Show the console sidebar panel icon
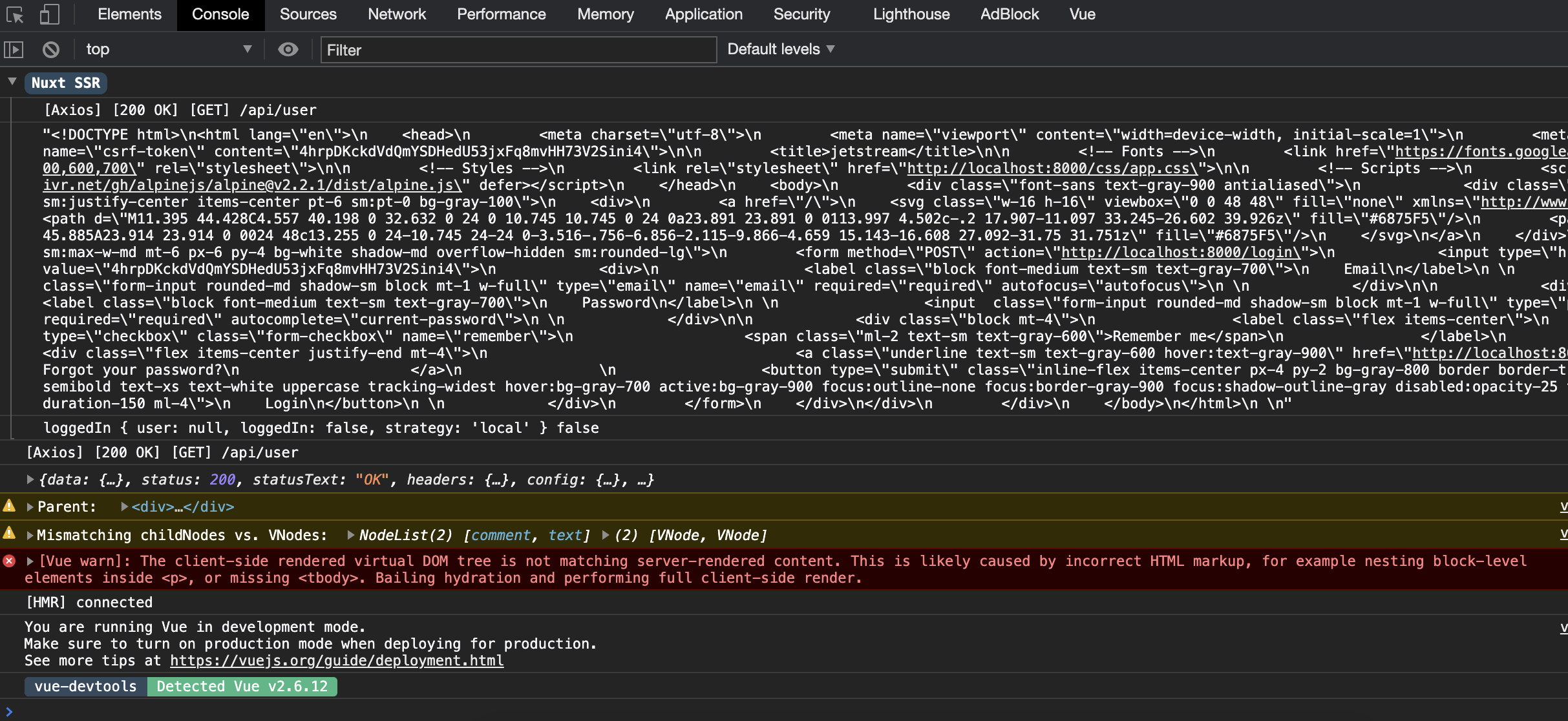 point(15,49)
